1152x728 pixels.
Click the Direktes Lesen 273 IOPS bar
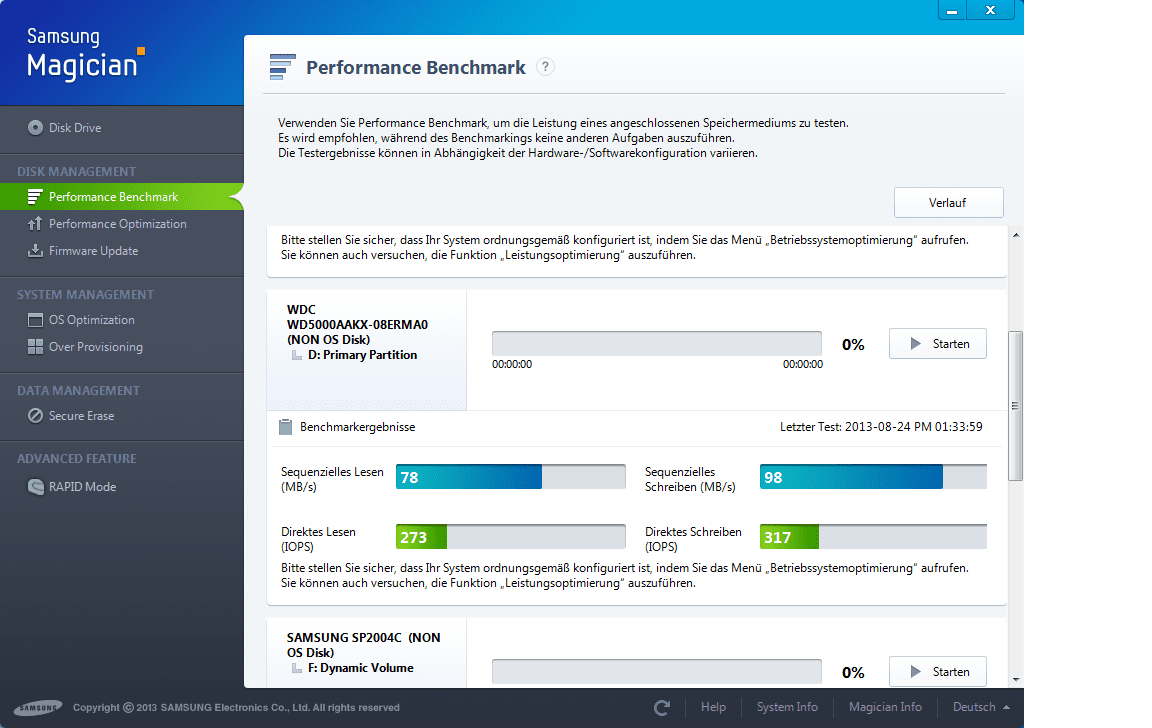511,537
